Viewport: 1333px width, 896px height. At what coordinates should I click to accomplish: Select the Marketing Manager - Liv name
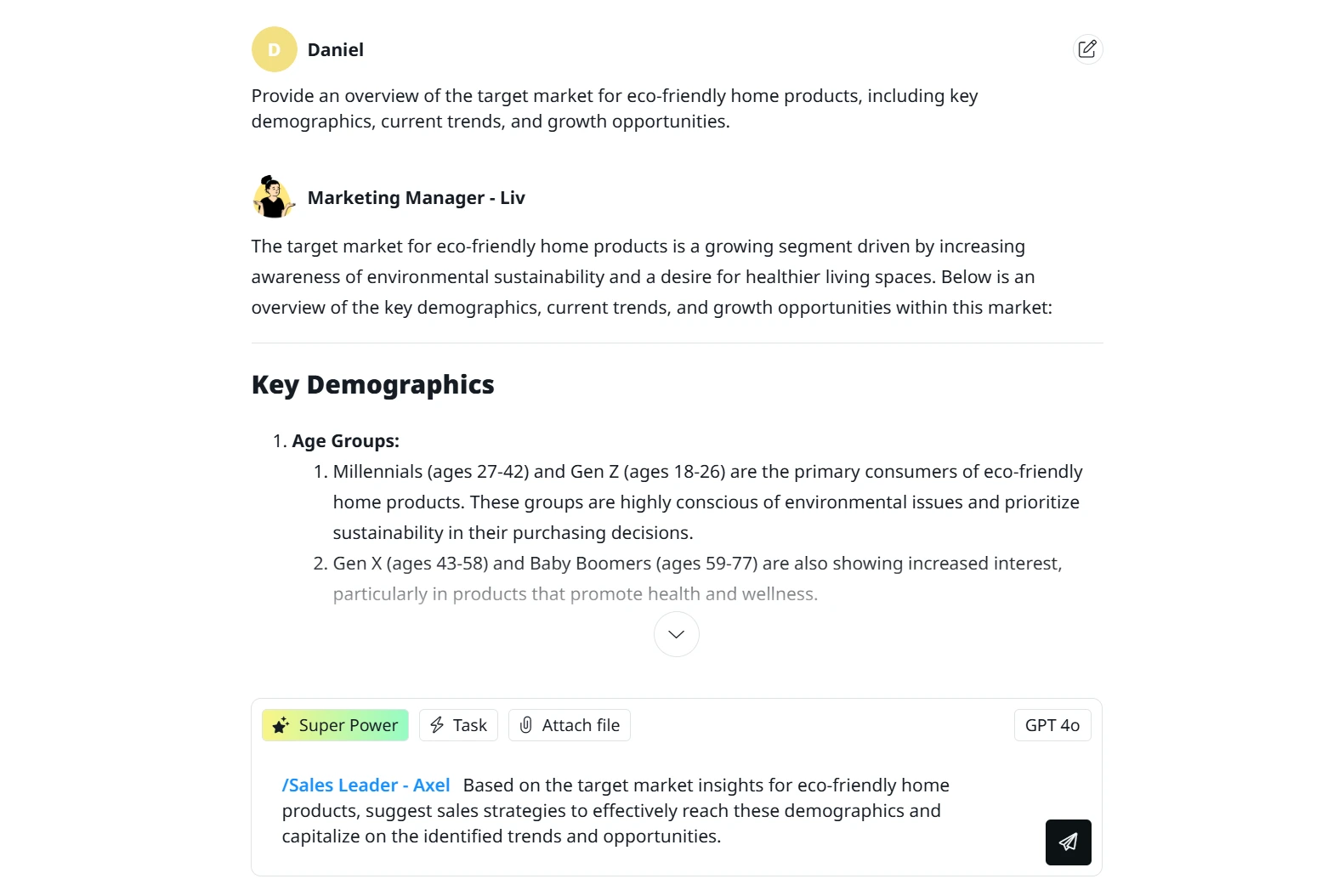[x=417, y=198]
